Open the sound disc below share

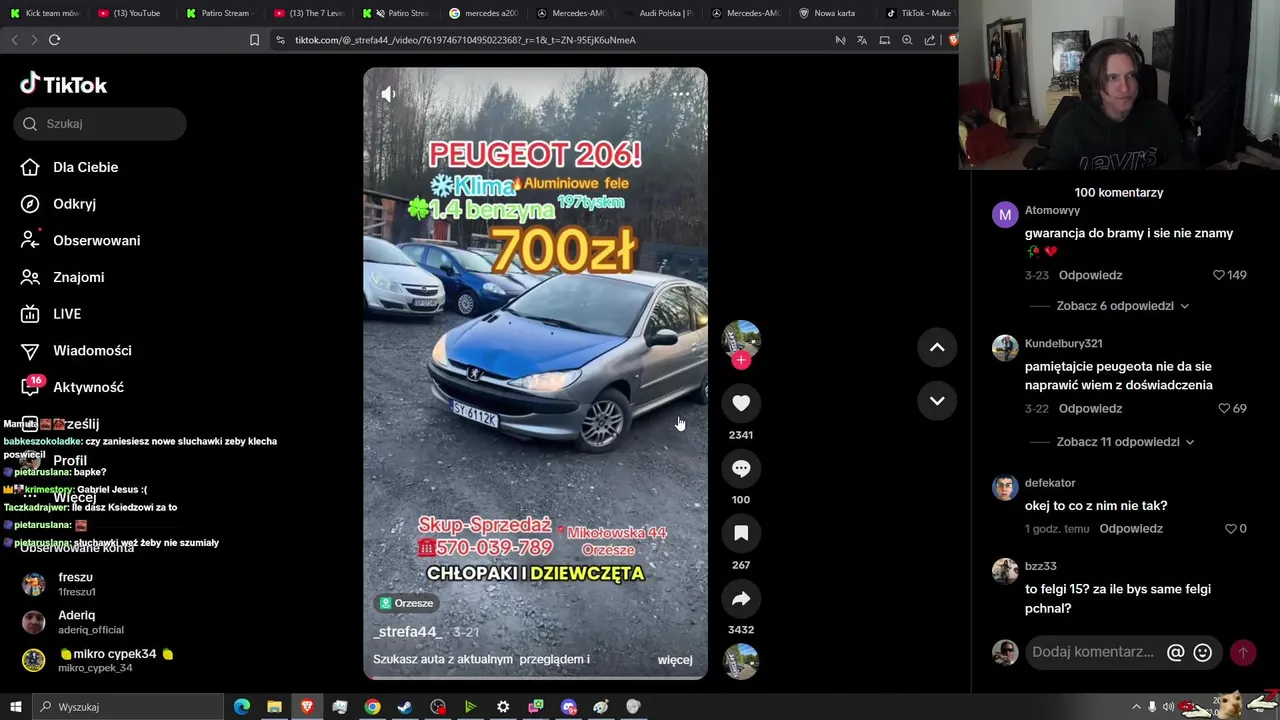(741, 661)
